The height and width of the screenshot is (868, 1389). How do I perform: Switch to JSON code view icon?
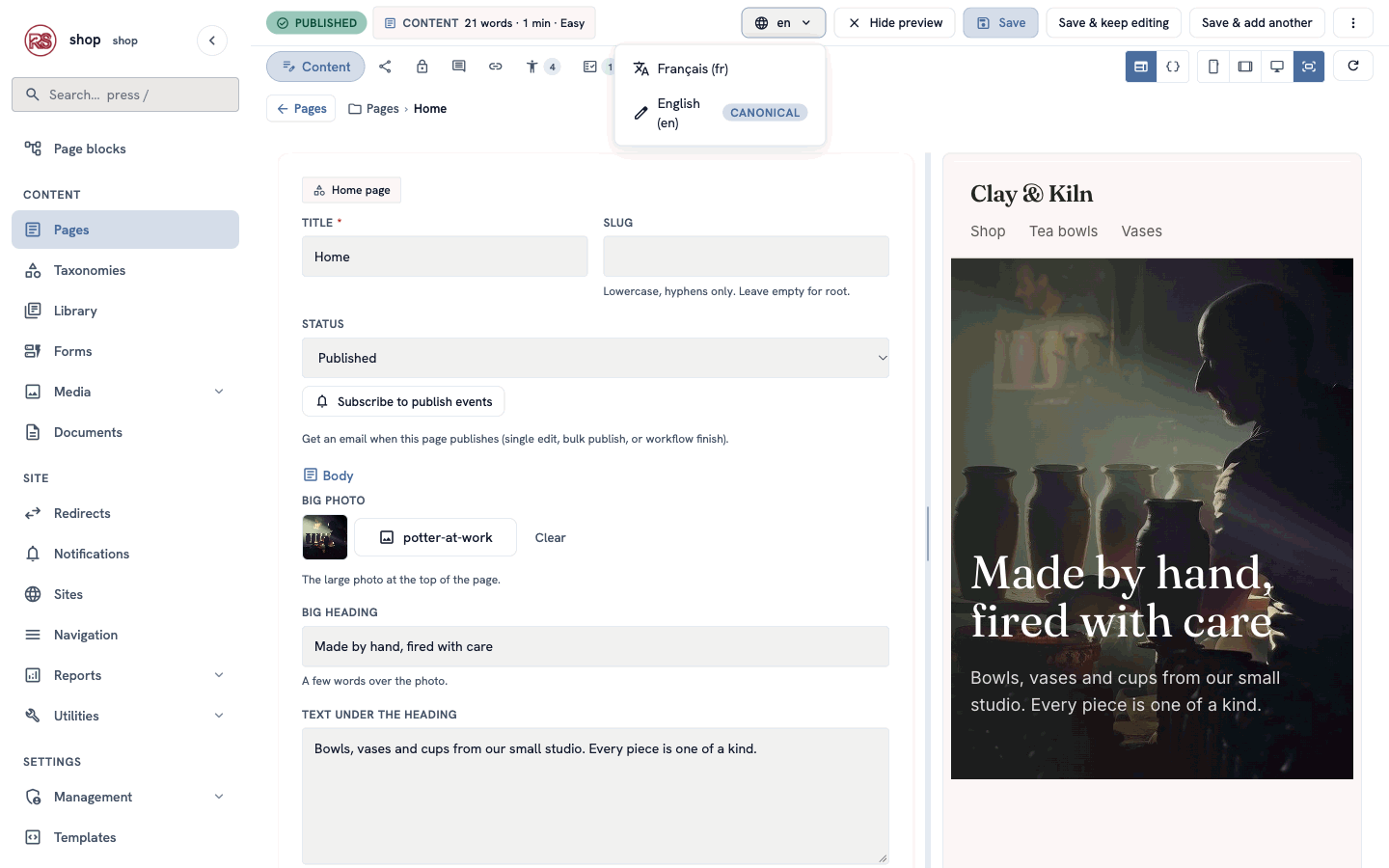point(1173,67)
